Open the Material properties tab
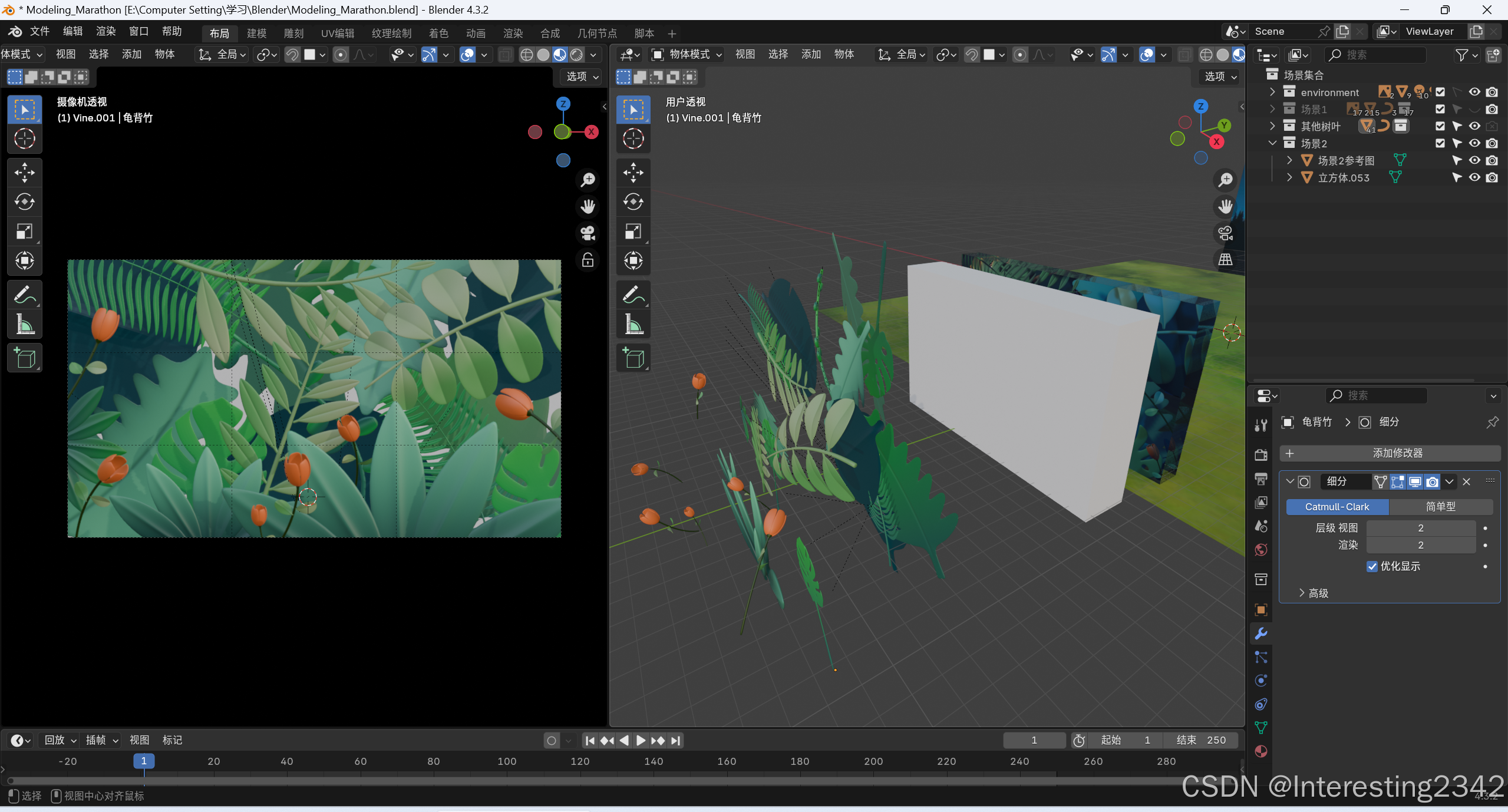Image resolution: width=1508 pixels, height=812 pixels. pos(1260,751)
